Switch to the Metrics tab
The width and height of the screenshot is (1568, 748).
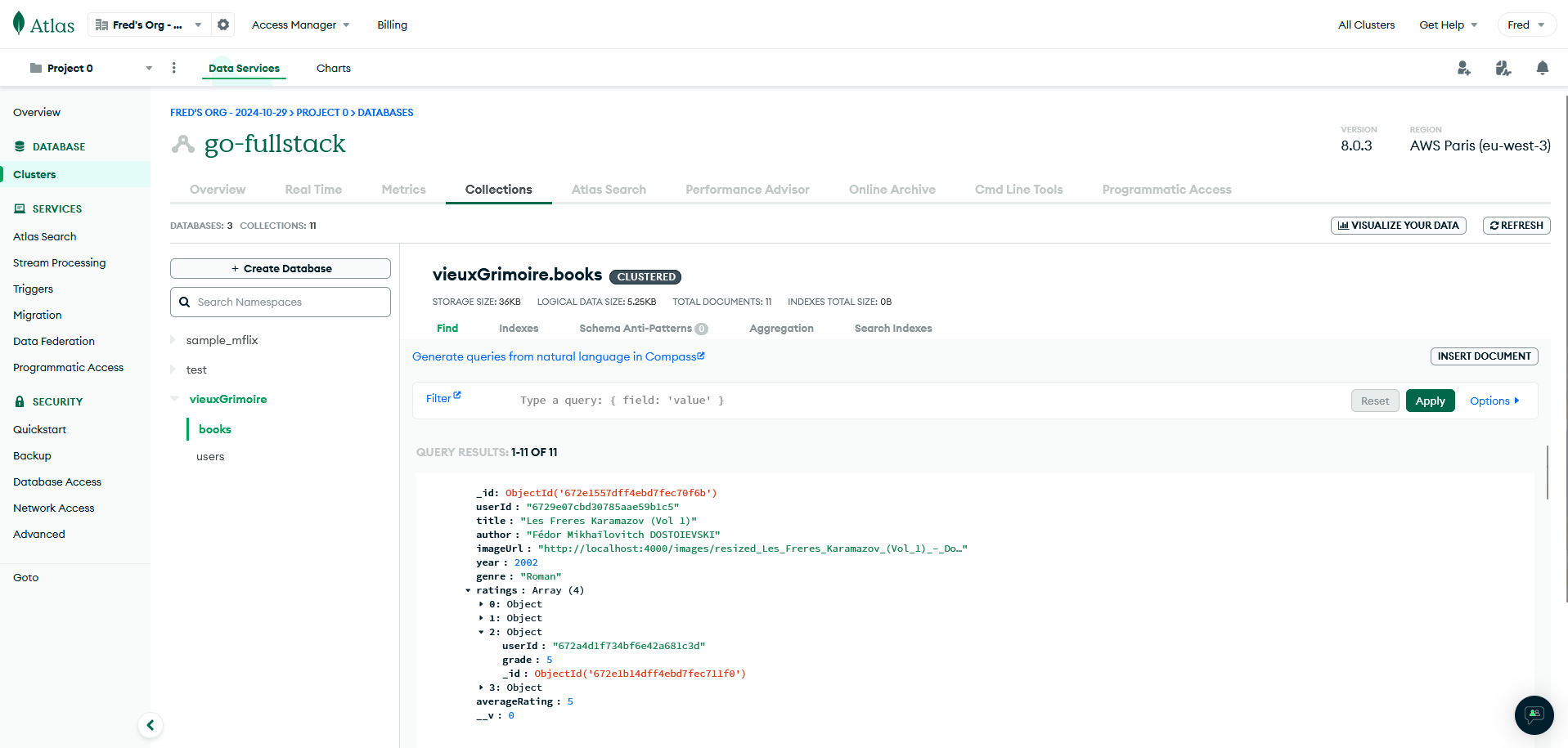pos(403,190)
